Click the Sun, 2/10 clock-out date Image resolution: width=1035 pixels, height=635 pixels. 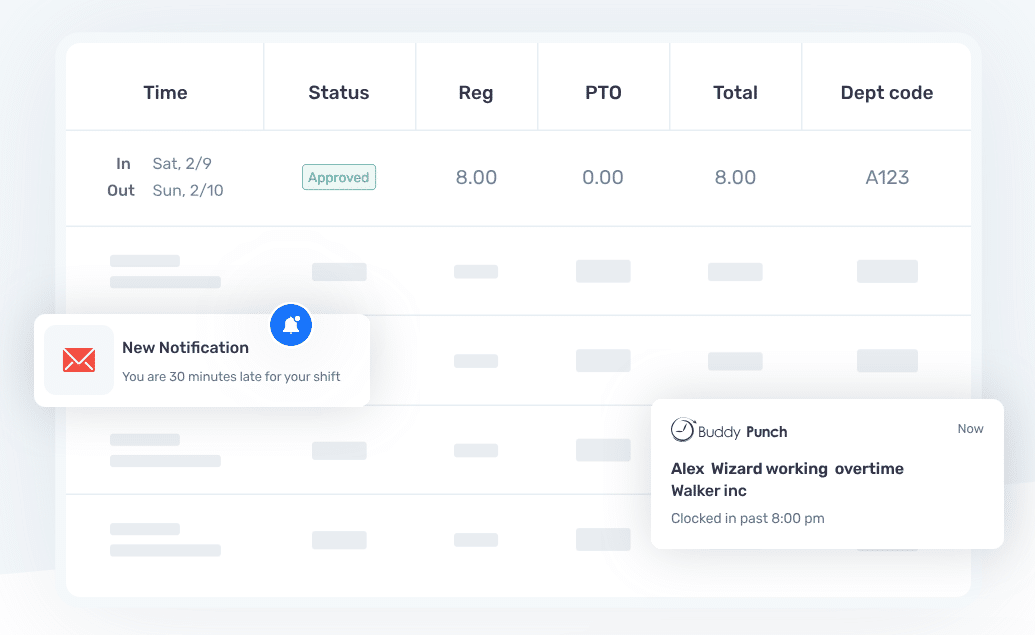click(x=188, y=191)
